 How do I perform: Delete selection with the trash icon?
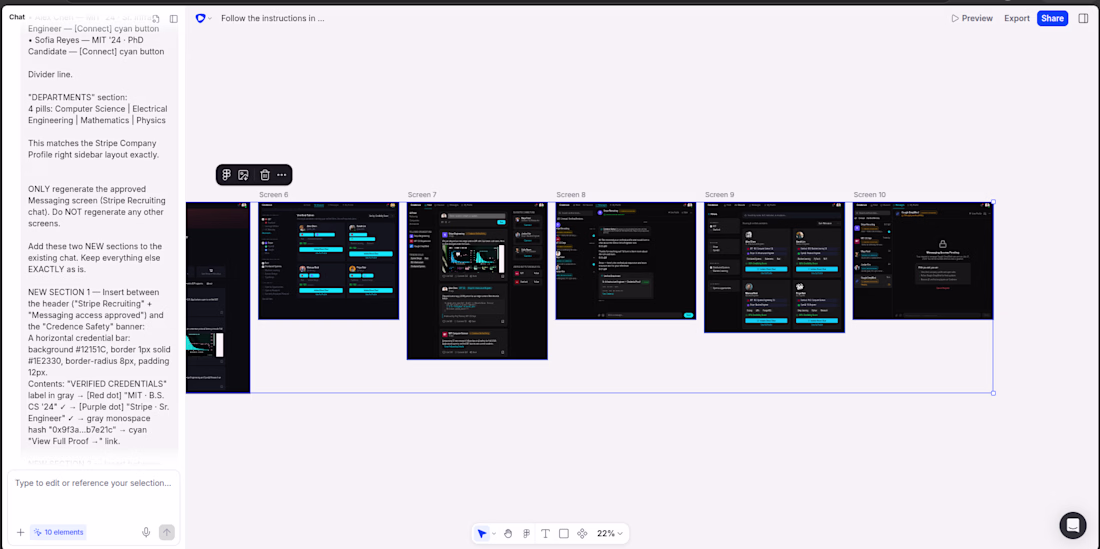[264, 175]
